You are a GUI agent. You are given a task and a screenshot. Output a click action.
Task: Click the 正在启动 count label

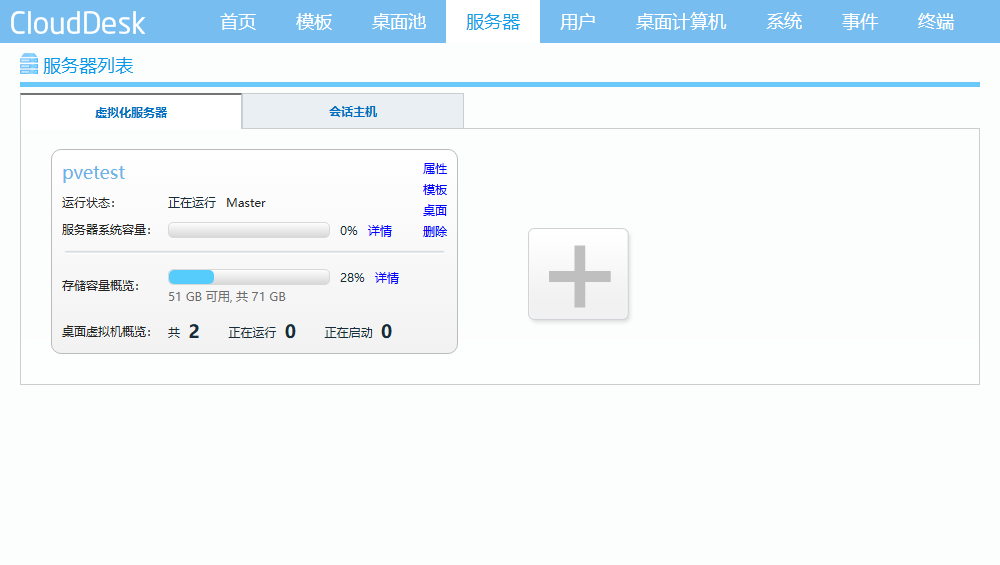(x=348, y=332)
